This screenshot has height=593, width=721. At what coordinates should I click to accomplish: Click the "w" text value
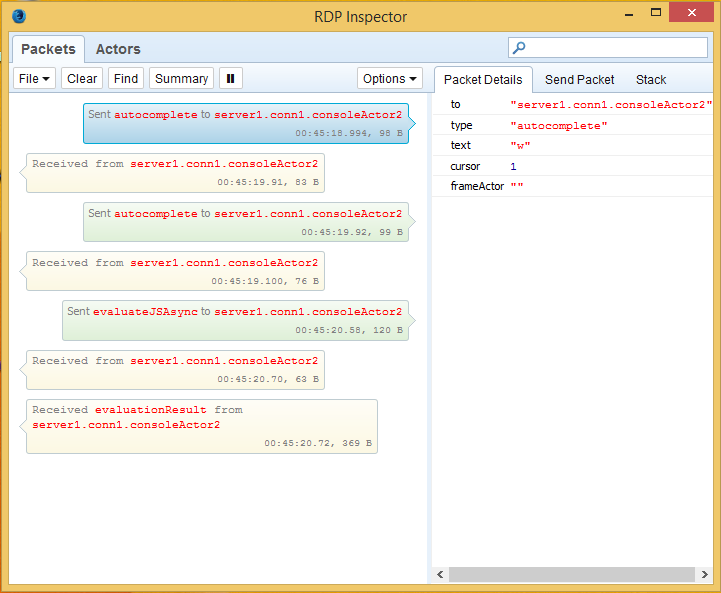pos(520,146)
